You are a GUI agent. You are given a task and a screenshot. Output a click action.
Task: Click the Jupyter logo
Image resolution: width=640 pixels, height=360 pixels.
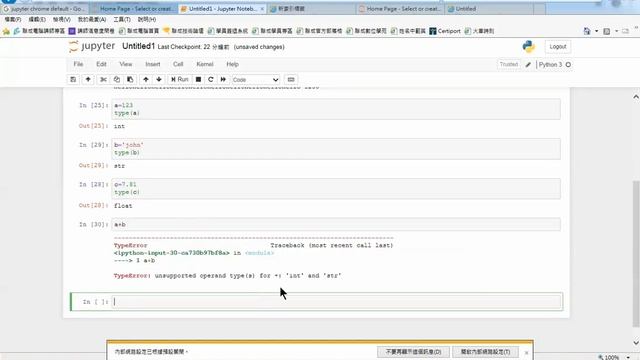[92, 47]
